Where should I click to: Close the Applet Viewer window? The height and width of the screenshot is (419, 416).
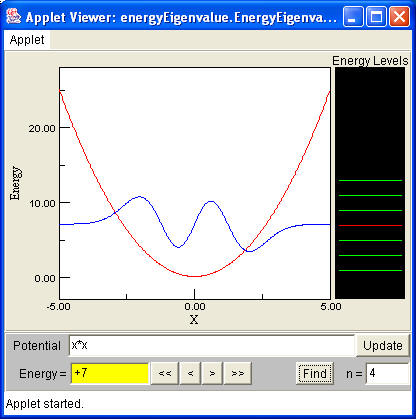coord(399,16)
